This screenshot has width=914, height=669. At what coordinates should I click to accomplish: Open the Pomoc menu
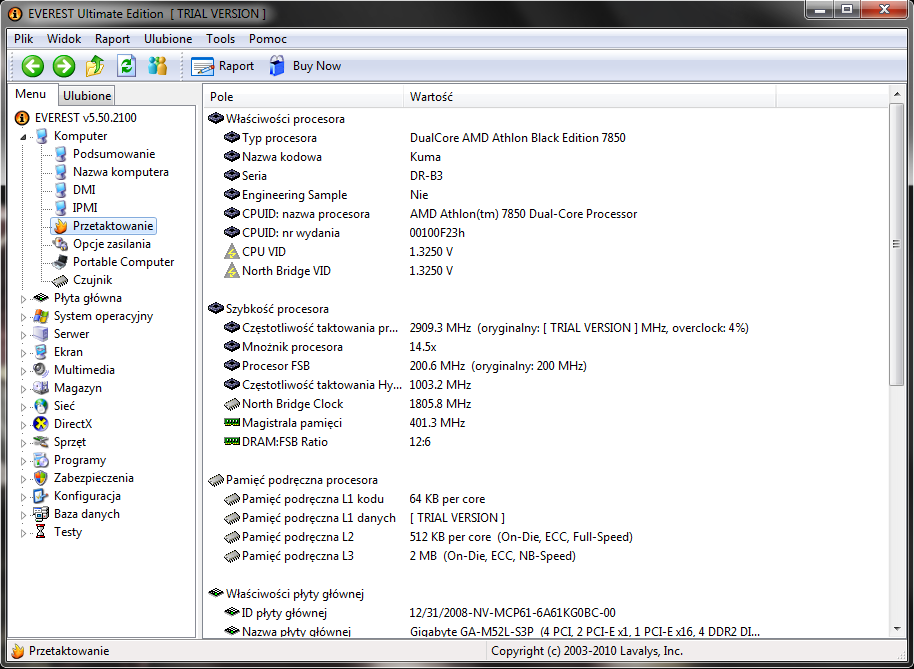(268, 39)
